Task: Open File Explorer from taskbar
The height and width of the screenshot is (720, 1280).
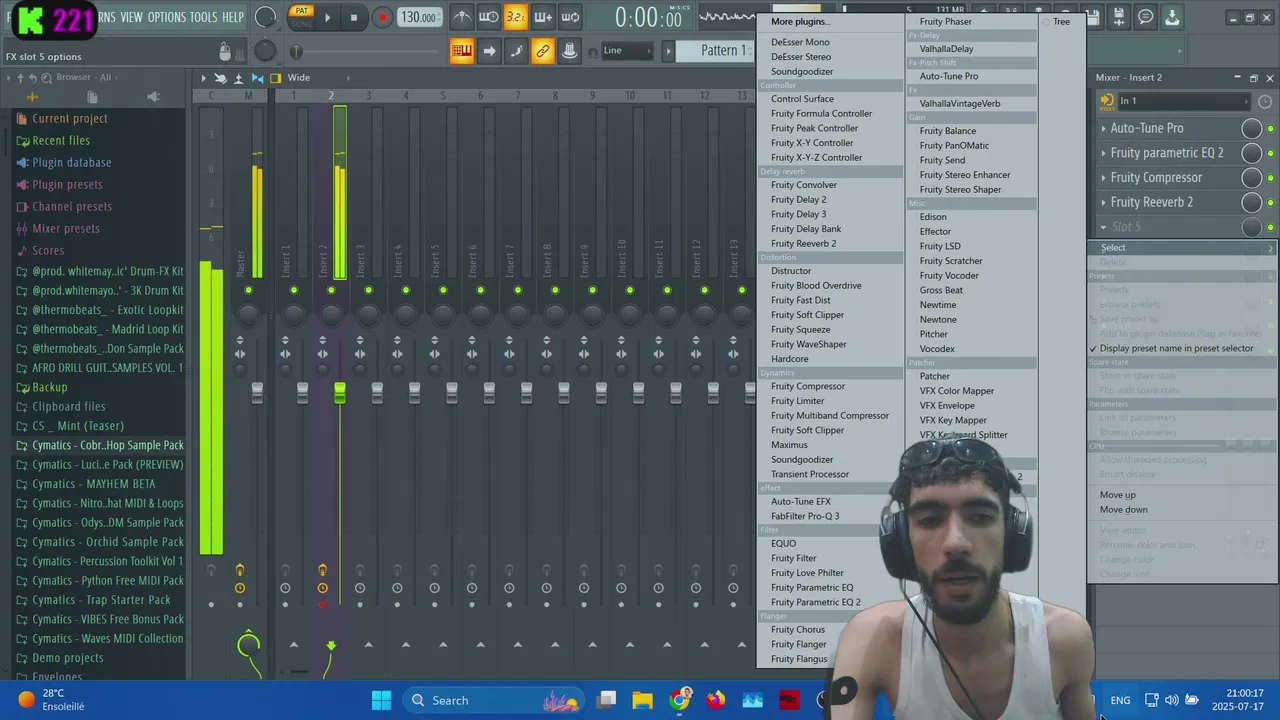Action: point(642,700)
